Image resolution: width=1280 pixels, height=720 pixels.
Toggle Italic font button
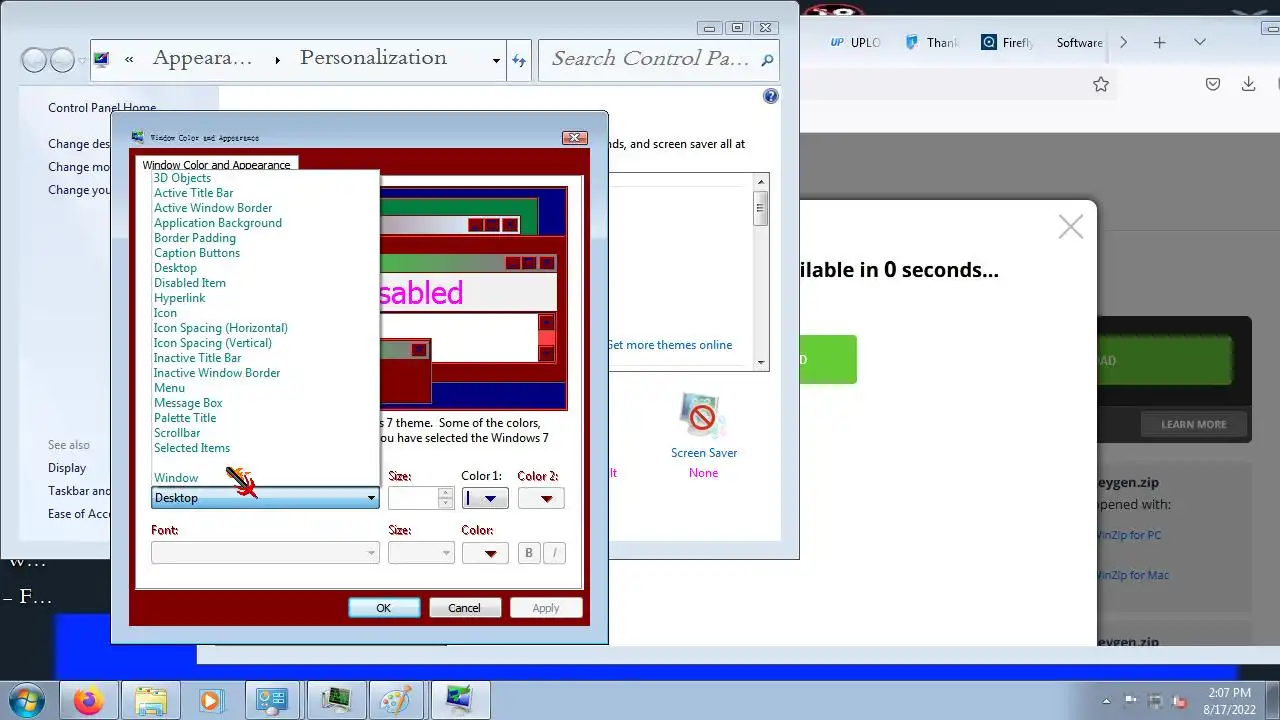(x=555, y=552)
